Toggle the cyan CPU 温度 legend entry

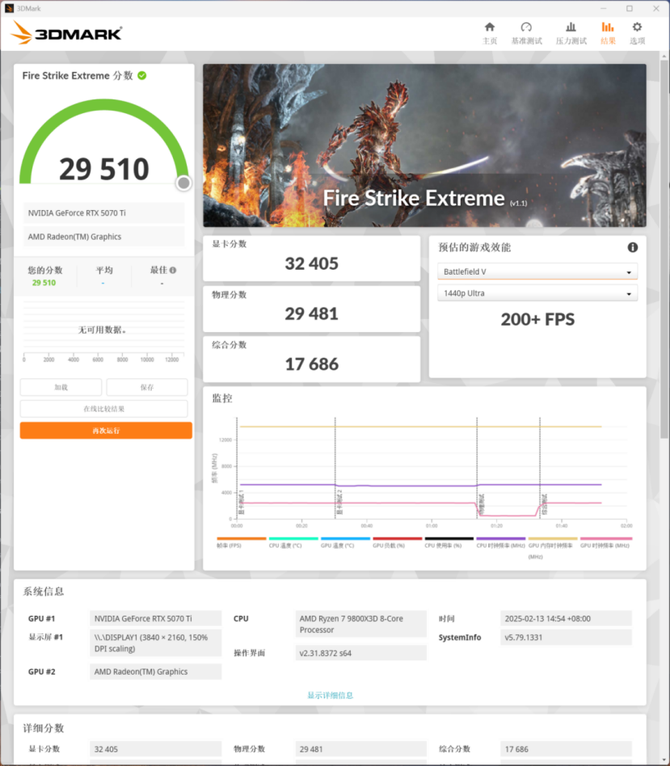[293, 542]
